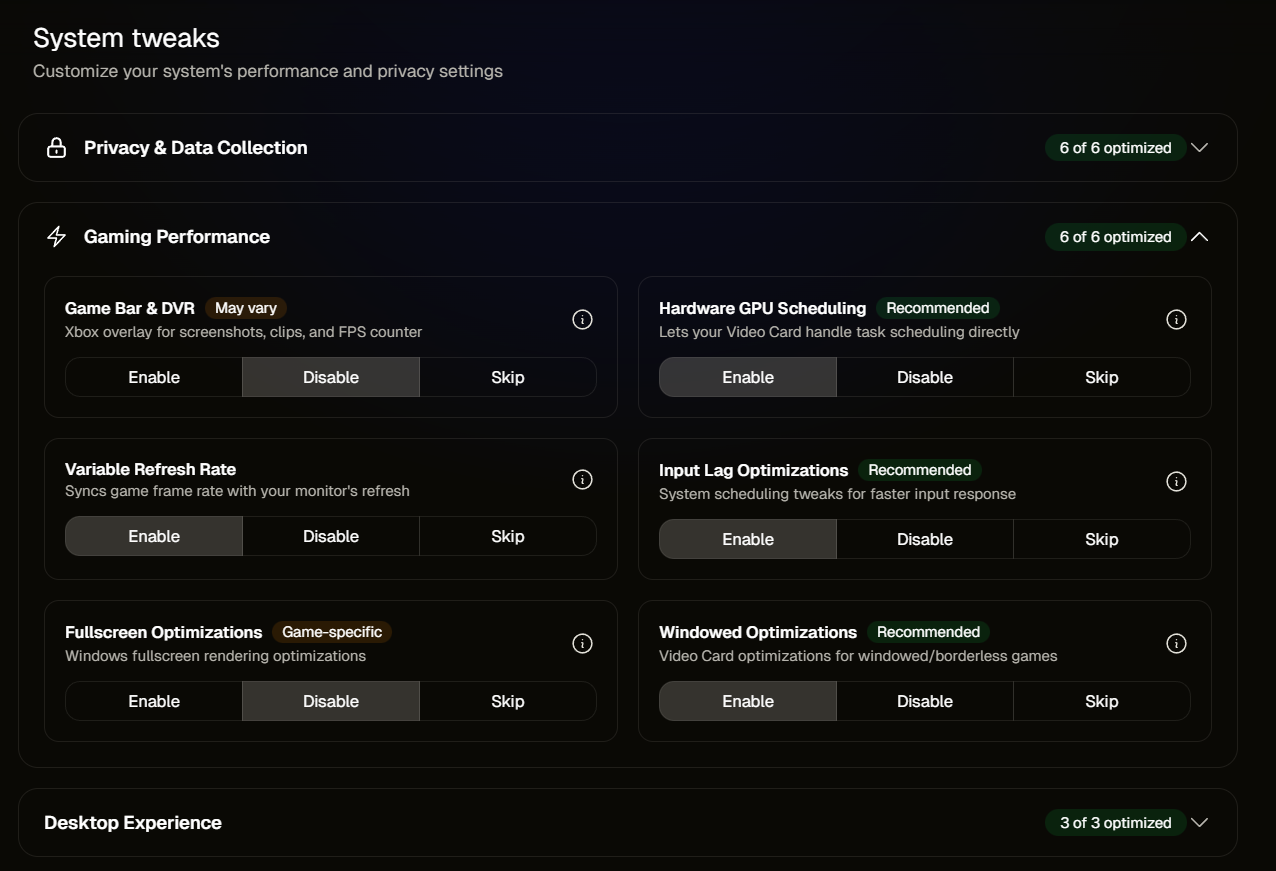Open info tooltip for Hardware GPU Scheduling
This screenshot has height=871, width=1276.
click(x=1176, y=319)
